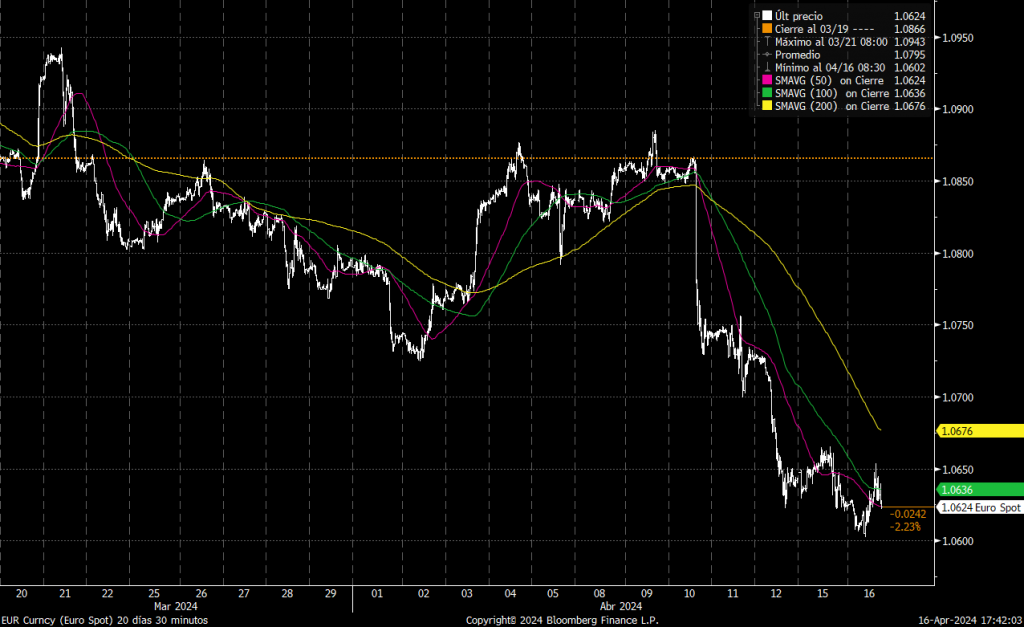Click the white Últ precio color swatch
Image resolution: width=1024 pixels, height=627 pixels.
(x=766, y=15)
